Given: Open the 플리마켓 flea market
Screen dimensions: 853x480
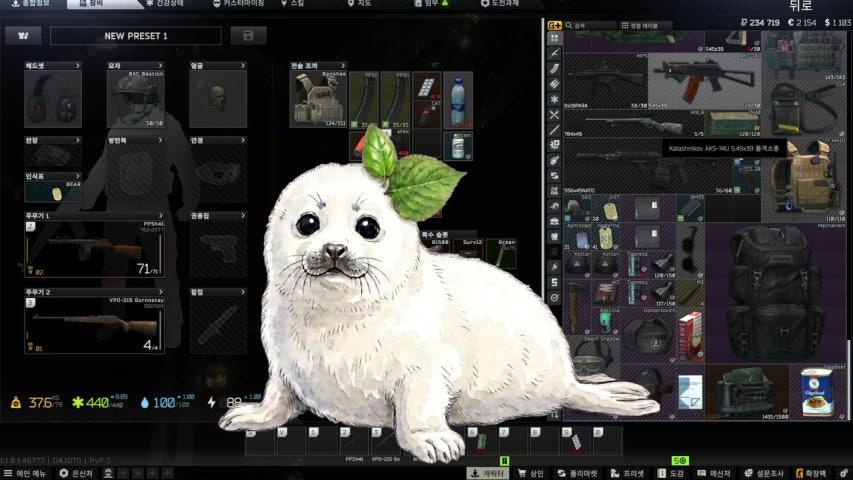Looking at the screenshot, I should (x=577, y=473).
